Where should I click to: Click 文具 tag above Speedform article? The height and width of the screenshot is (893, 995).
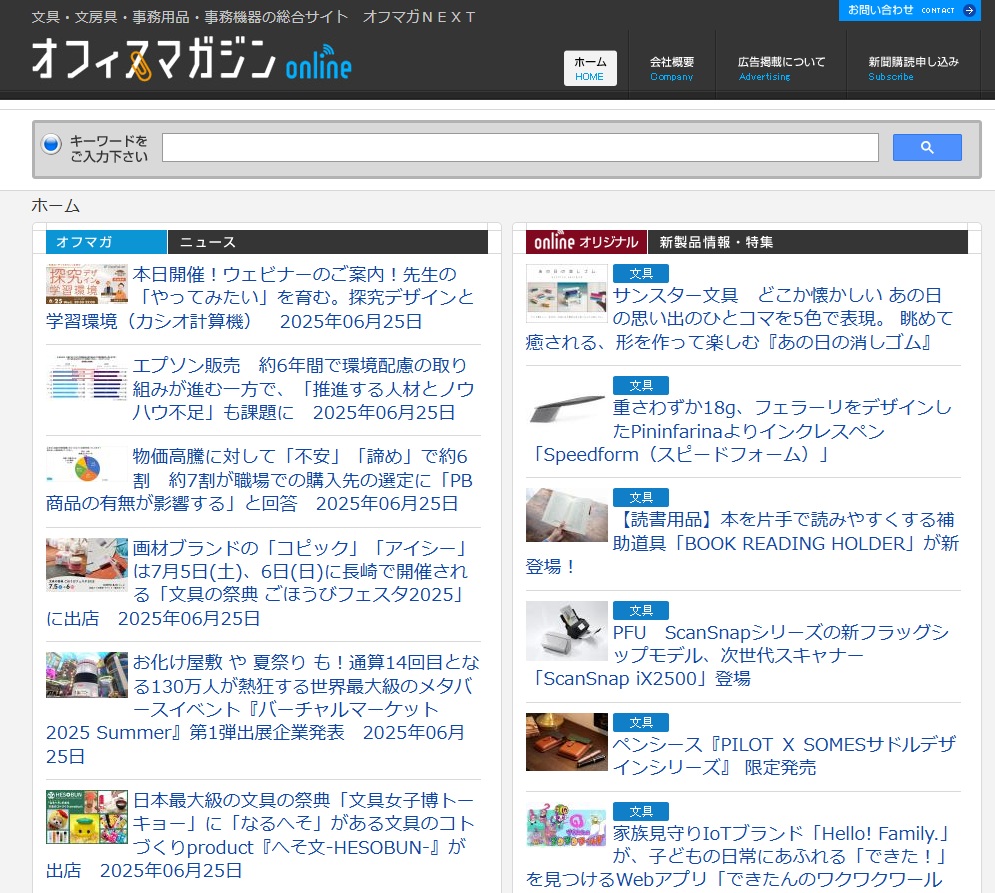pyautogui.click(x=640, y=385)
